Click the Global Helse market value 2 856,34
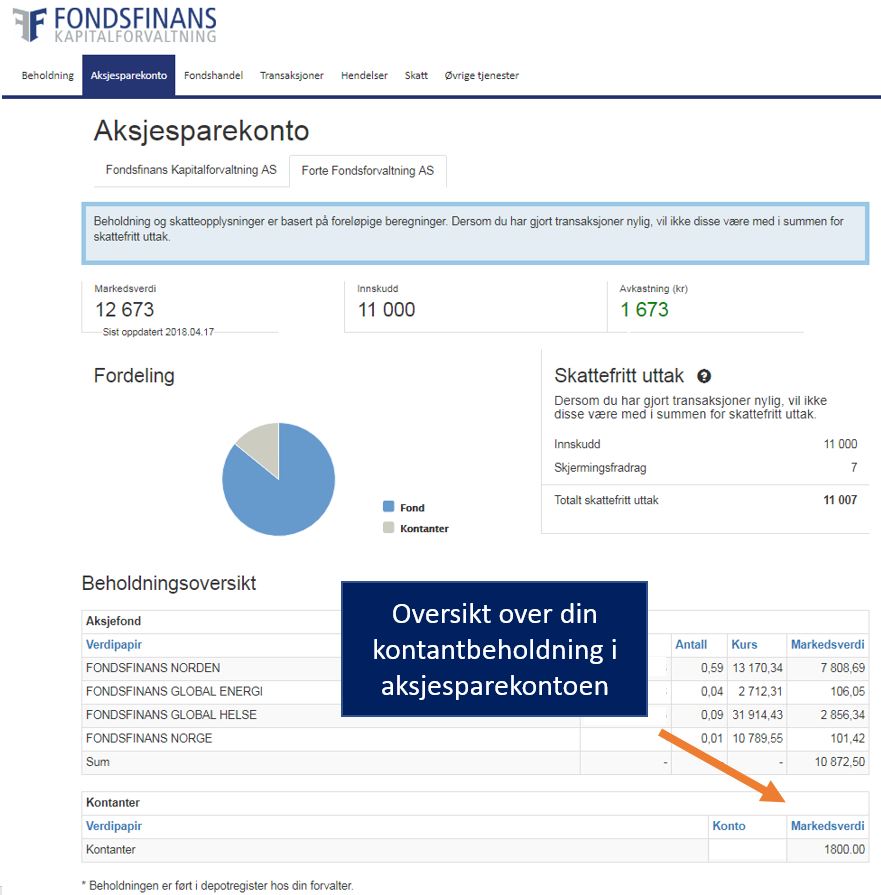 click(x=843, y=715)
